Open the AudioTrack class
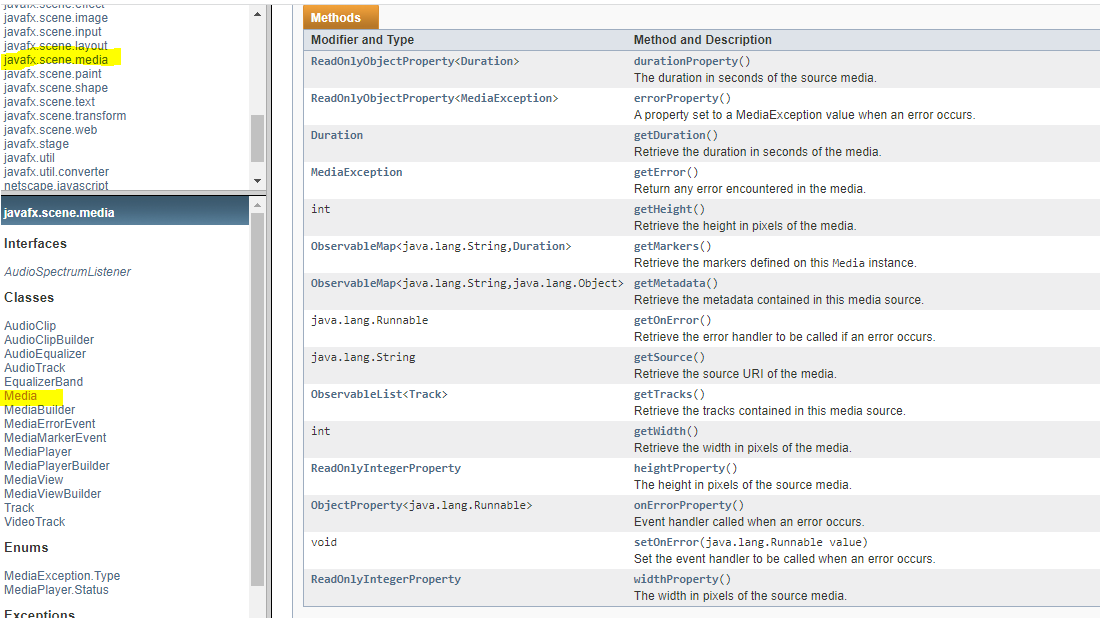 (x=35, y=368)
